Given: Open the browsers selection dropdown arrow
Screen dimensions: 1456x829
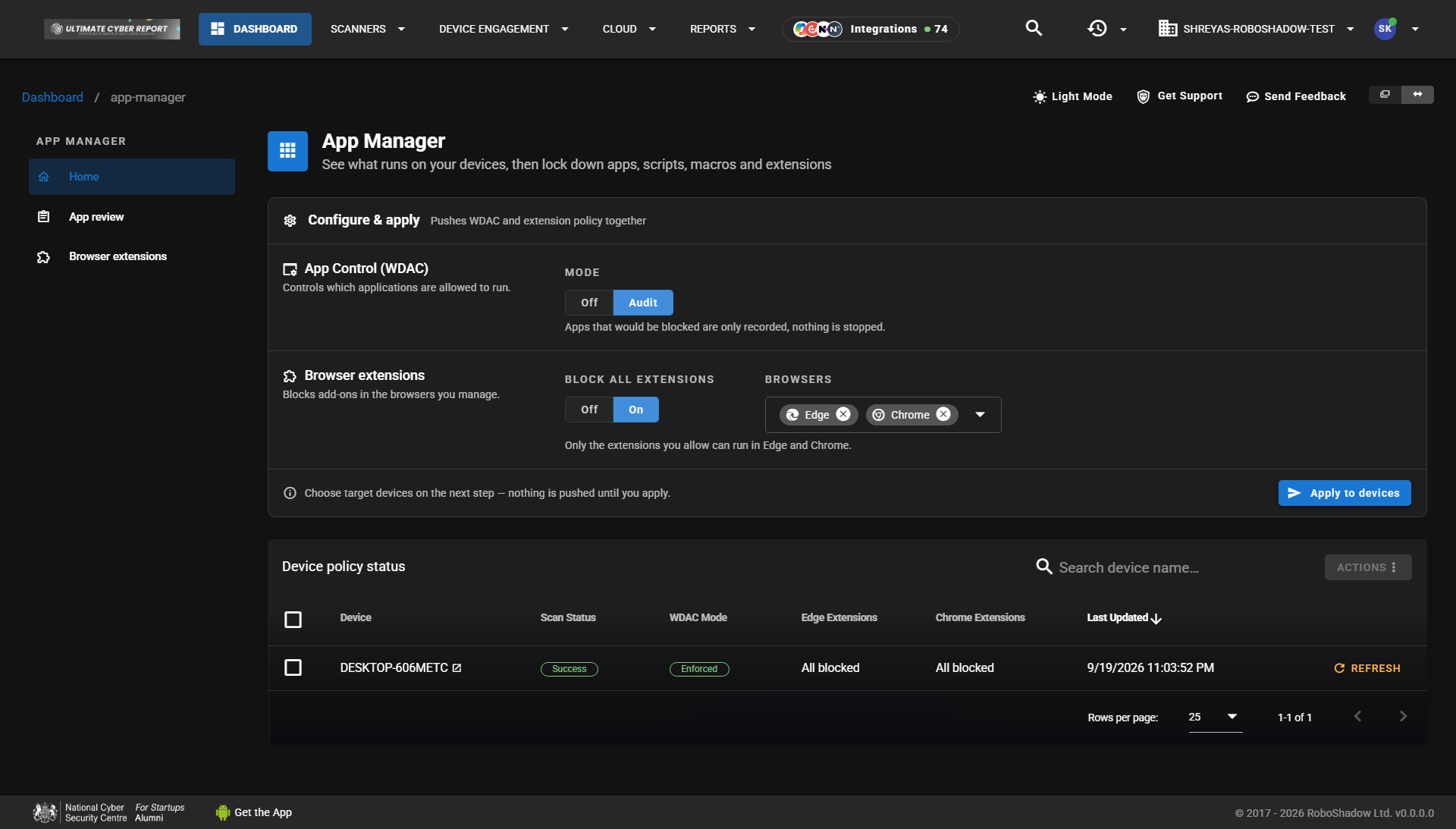Looking at the screenshot, I should [980, 415].
